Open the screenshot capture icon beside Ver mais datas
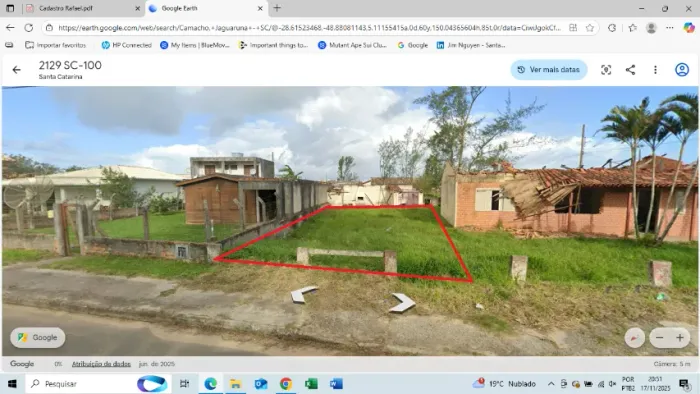This screenshot has width=700, height=394. (606, 70)
